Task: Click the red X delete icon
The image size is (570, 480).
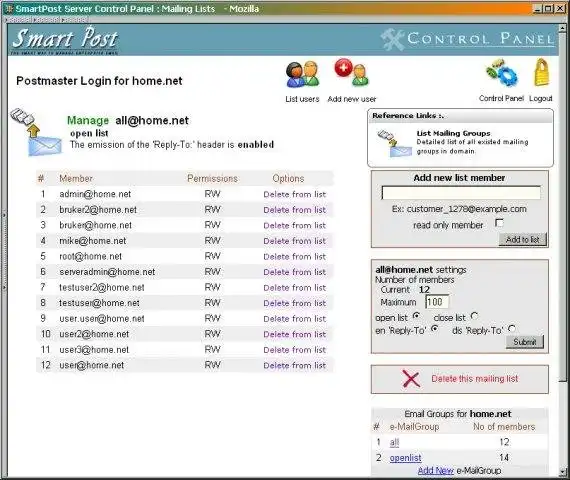Action: coord(411,379)
